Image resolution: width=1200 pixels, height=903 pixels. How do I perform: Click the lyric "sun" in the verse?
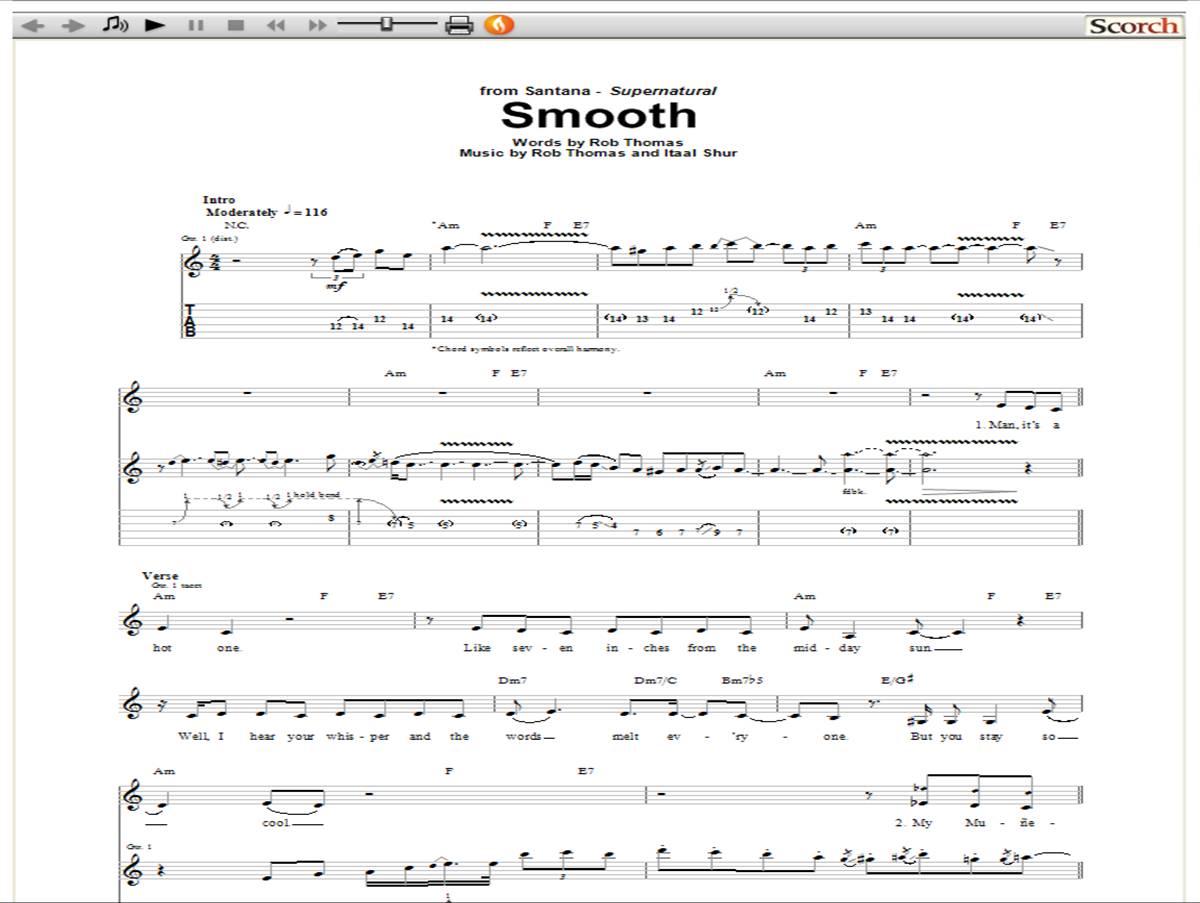[923, 648]
